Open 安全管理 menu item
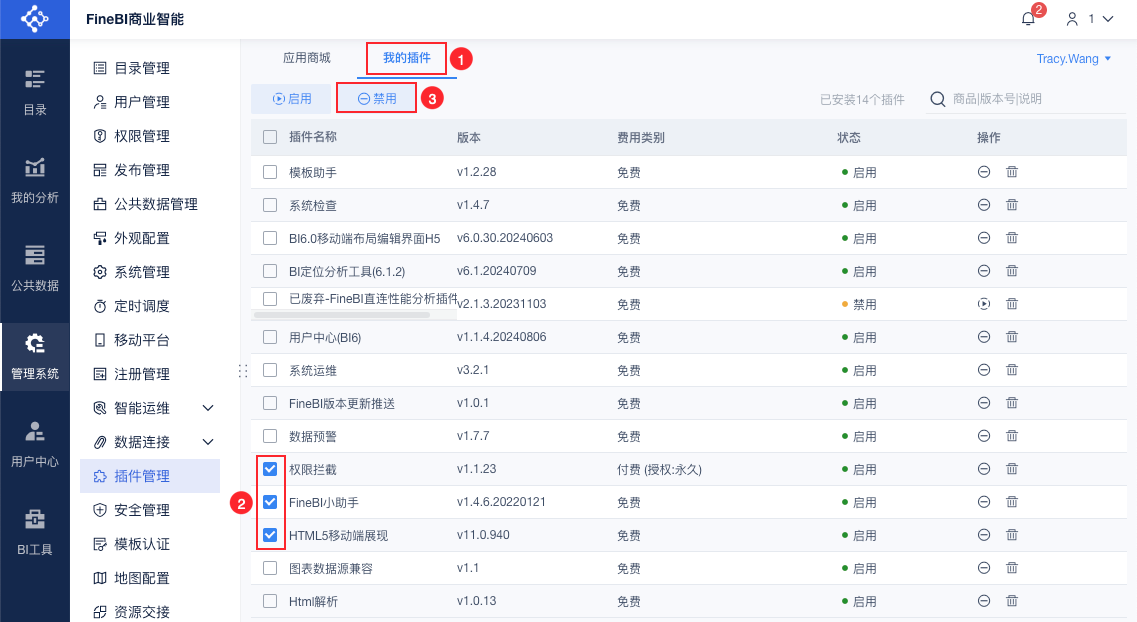 tap(150, 510)
